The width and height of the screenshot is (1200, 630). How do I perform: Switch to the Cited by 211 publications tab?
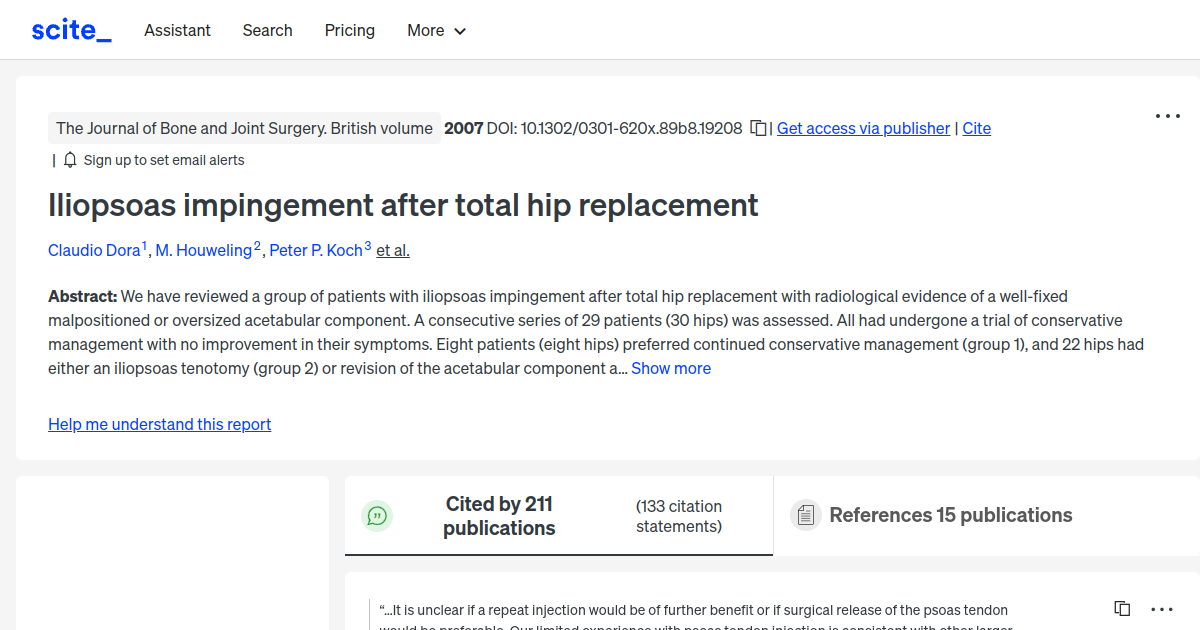[x=499, y=515]
